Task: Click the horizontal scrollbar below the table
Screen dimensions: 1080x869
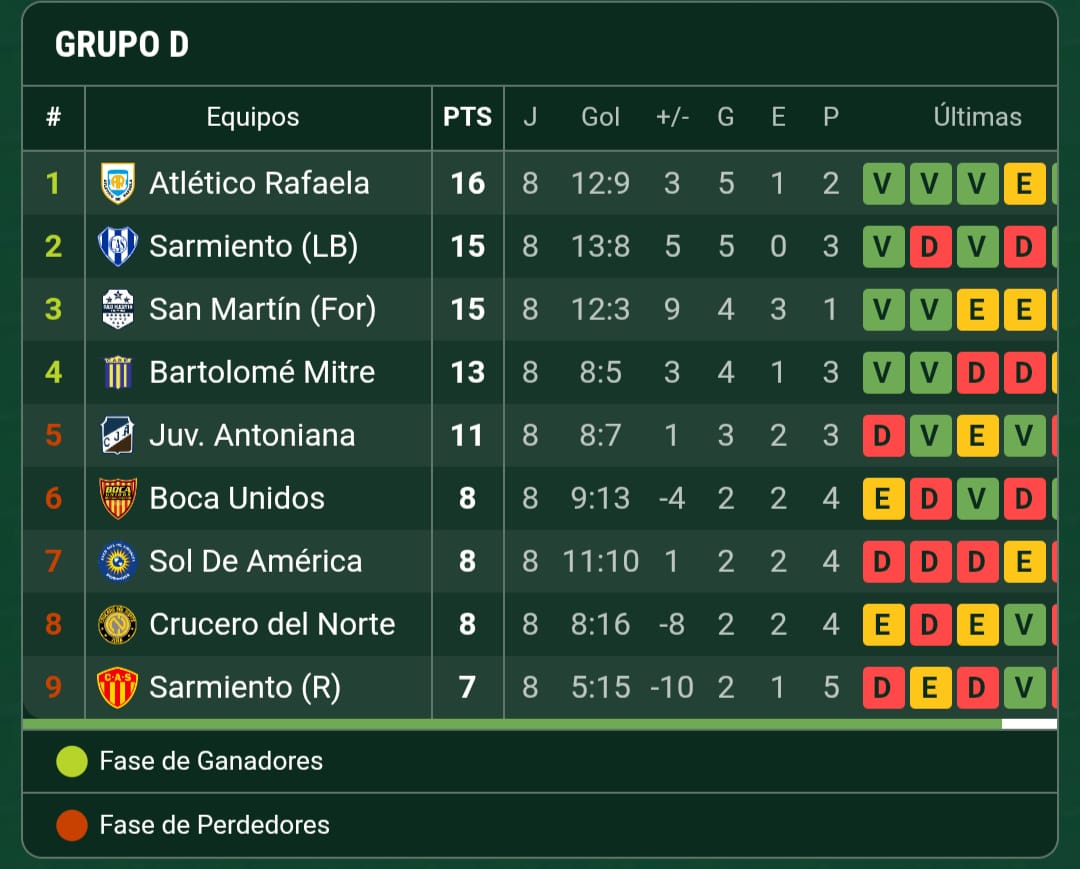Action: pyautogui.click(x=511, y=724)
